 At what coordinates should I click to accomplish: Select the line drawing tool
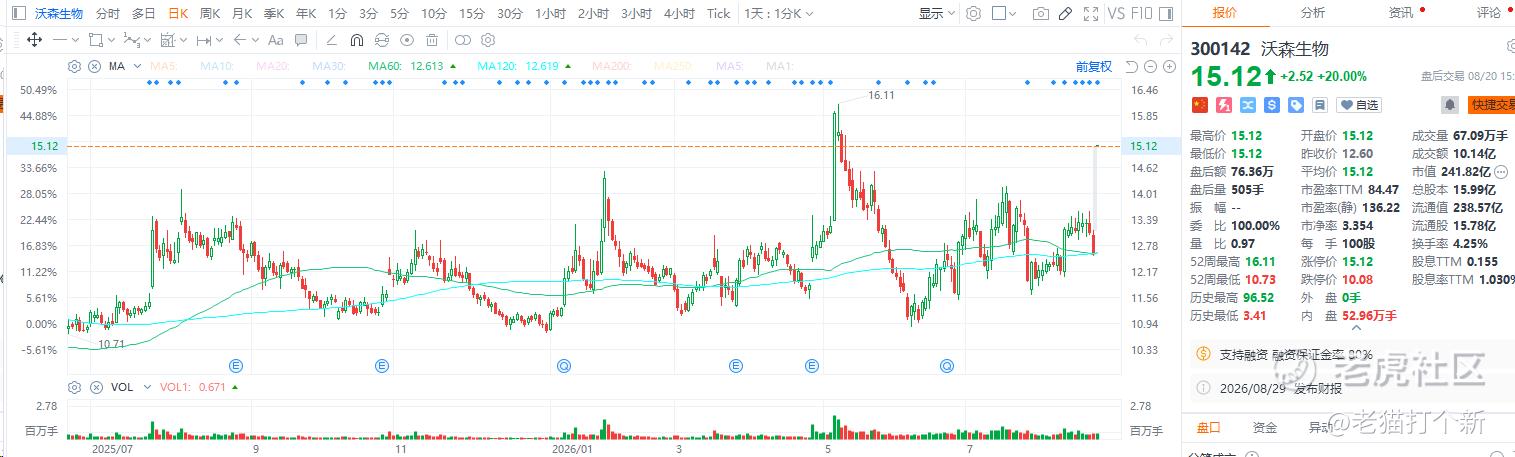(60, 40)
